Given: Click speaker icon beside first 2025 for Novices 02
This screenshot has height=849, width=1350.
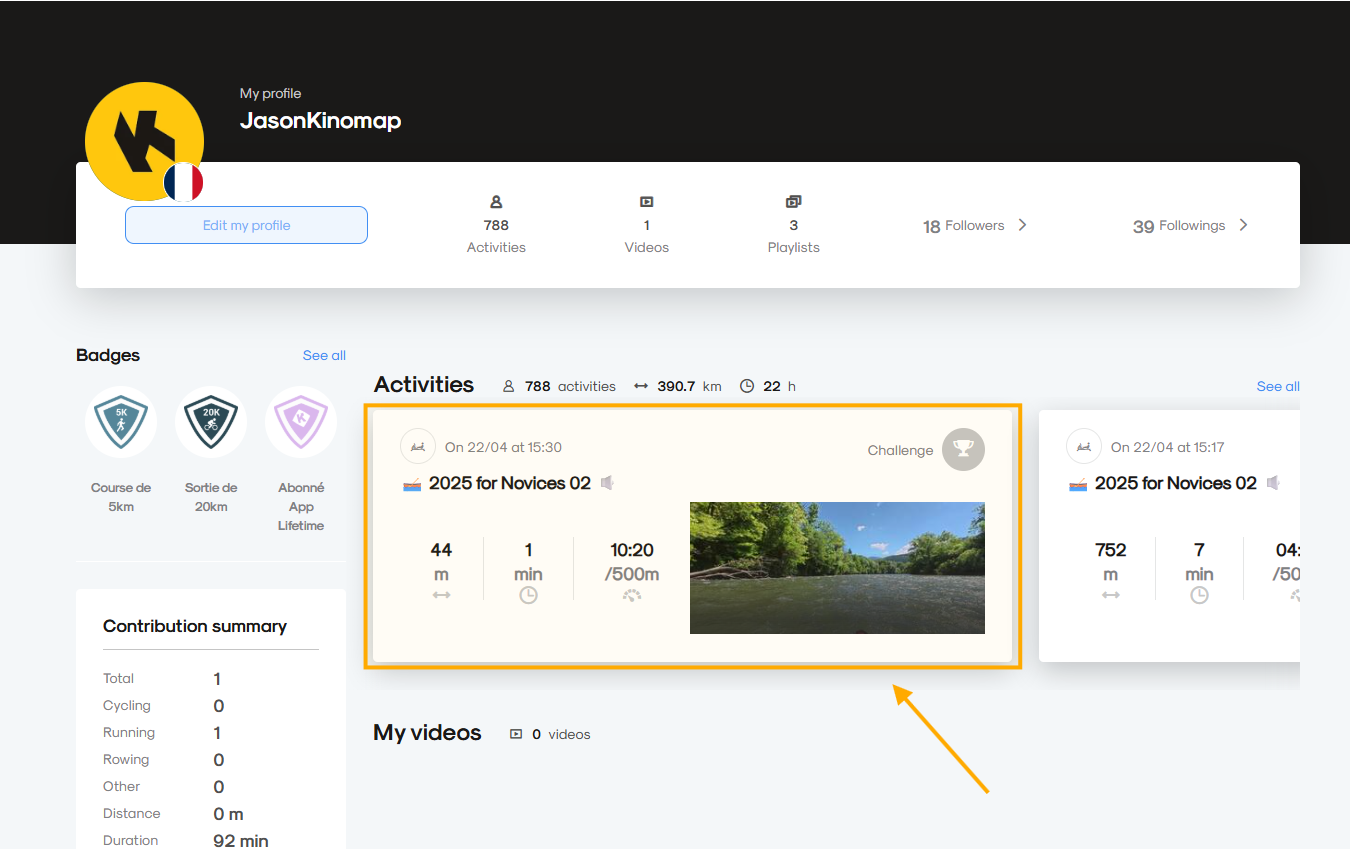Looking at the screenshot, I should coord(607,483).
